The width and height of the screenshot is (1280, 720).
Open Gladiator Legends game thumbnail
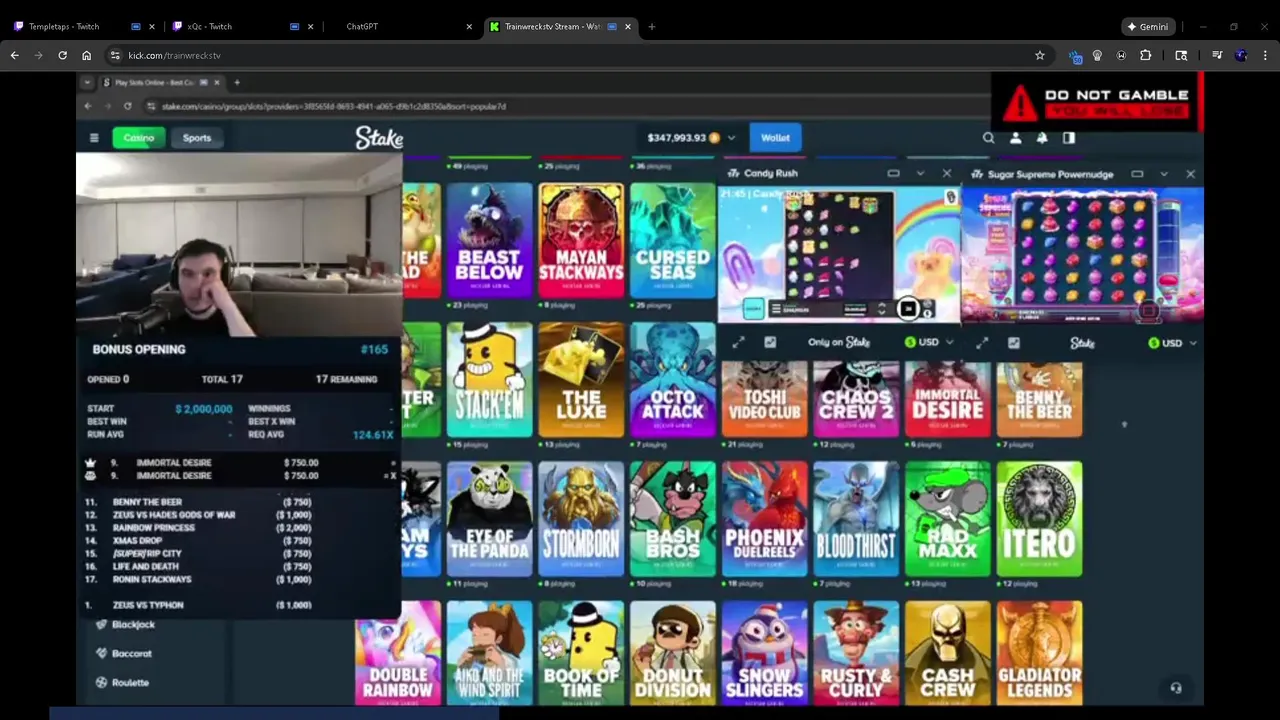(x=1039, y=653)
